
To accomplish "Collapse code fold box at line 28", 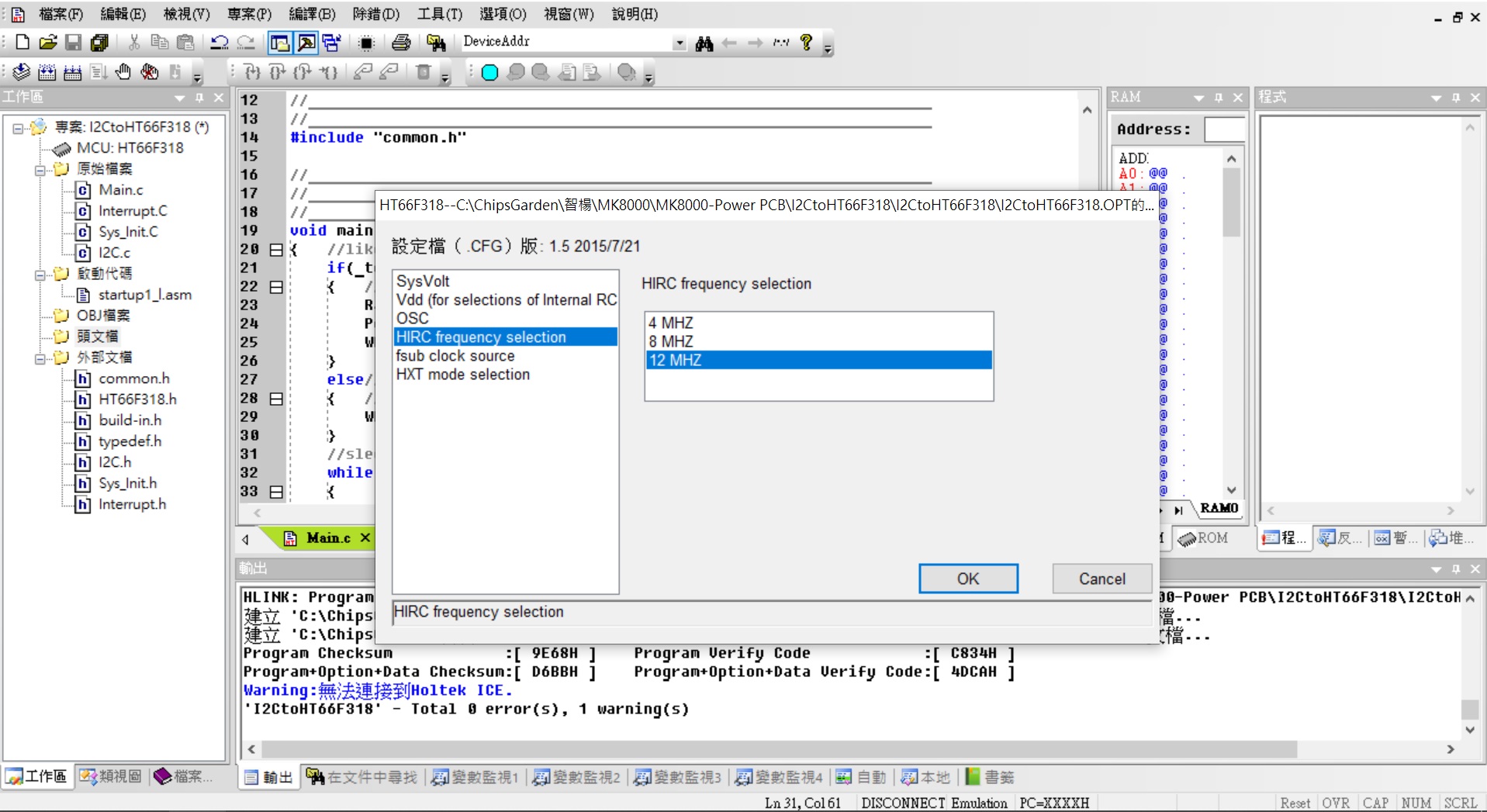I will tap(276, 399).
